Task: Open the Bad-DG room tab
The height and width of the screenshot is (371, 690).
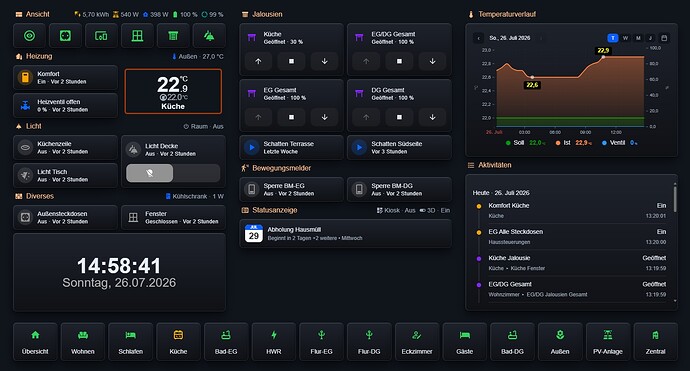Action: click(x=512, y=342)
